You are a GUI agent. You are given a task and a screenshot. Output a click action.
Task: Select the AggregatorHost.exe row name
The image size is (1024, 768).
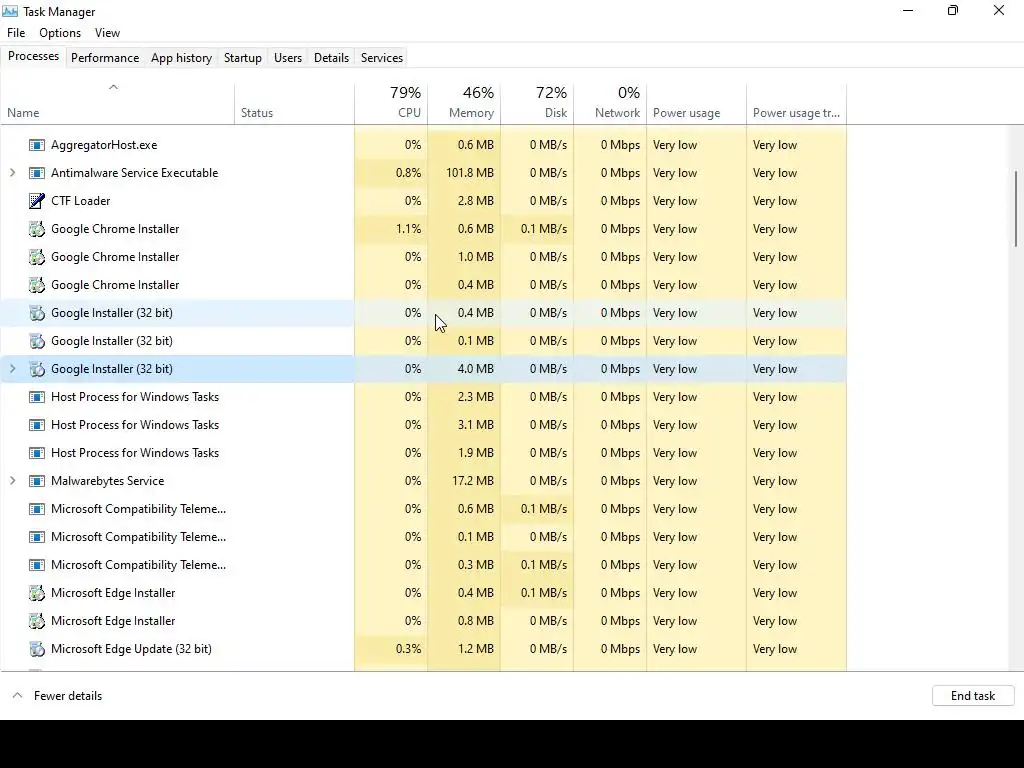(104, 145)
